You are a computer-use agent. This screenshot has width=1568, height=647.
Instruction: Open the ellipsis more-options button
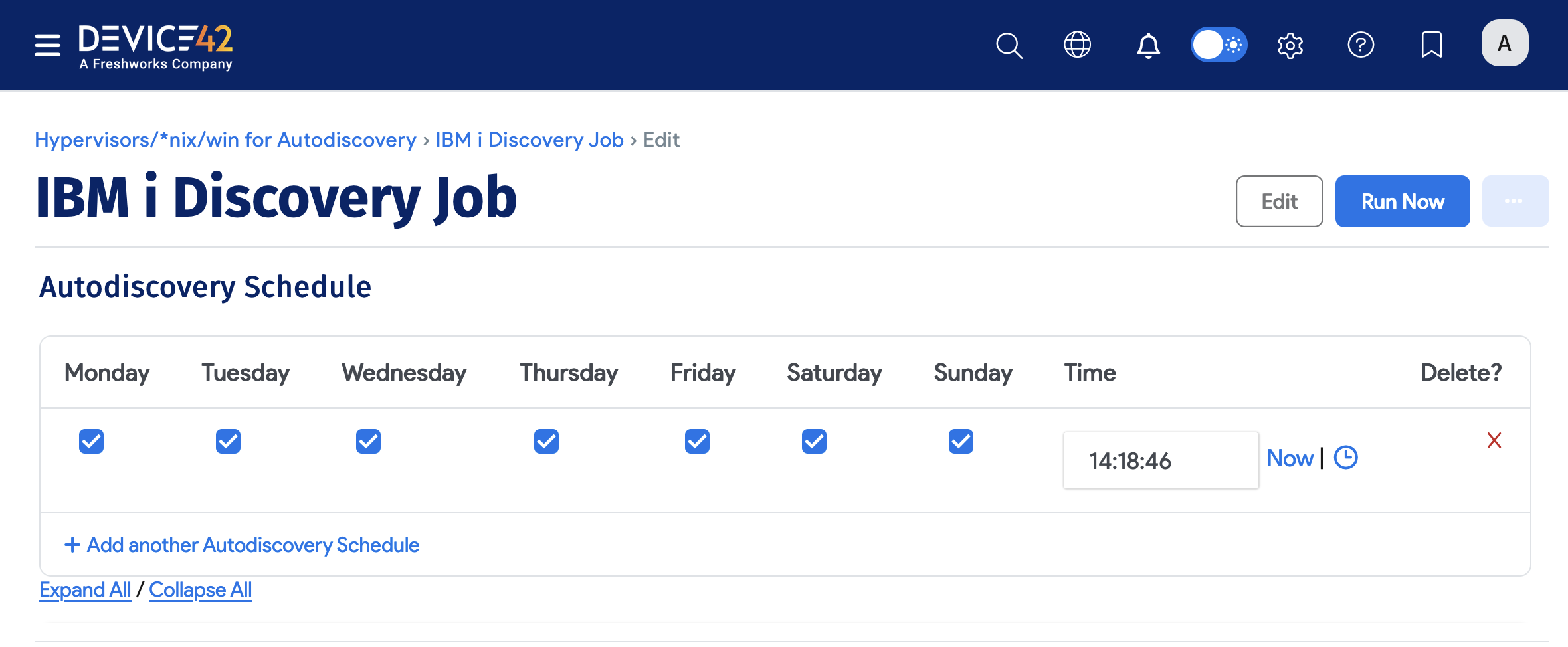click(x=1515, y=201)
